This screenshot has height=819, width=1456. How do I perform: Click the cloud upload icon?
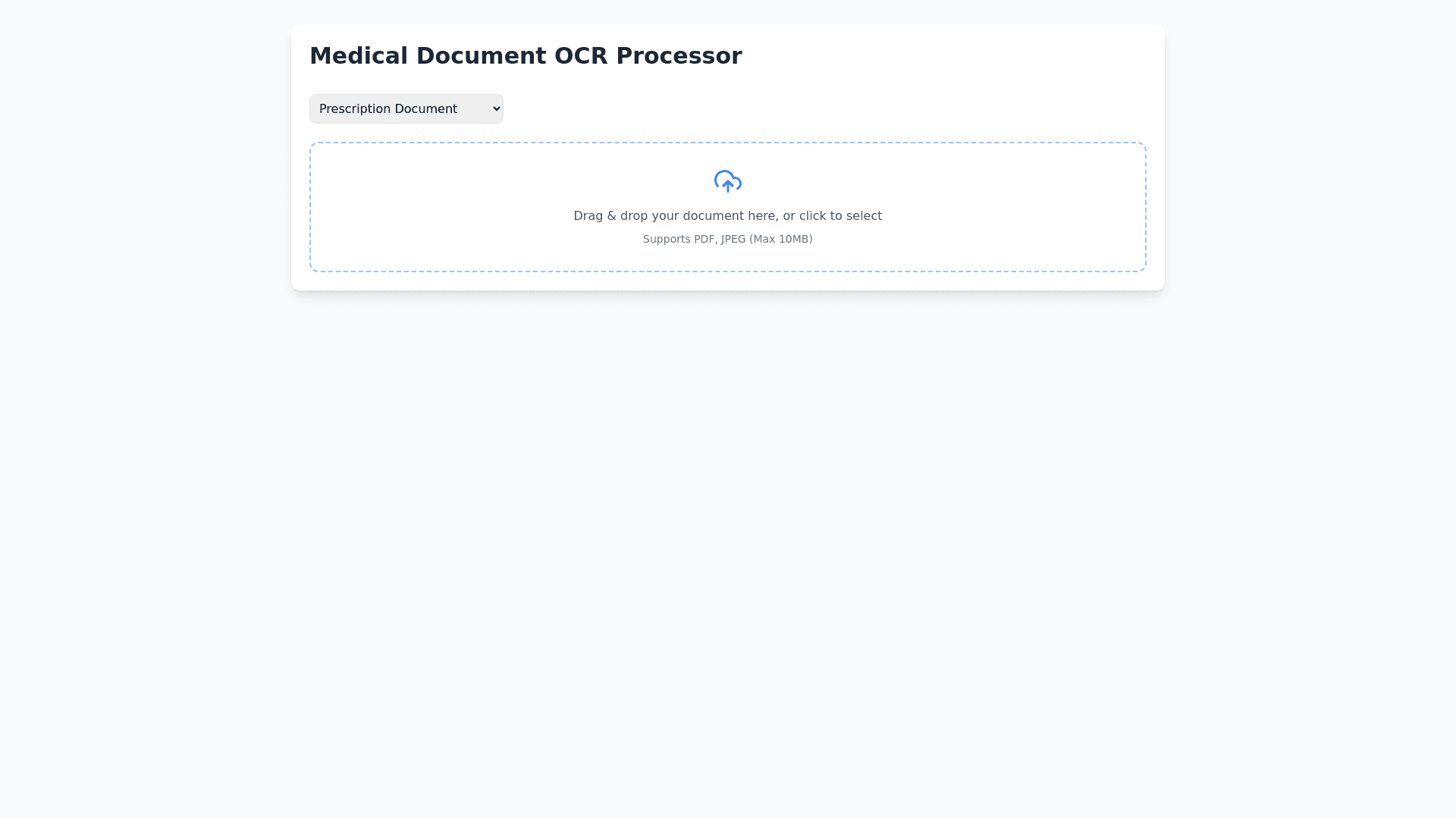tap(727, 181)
